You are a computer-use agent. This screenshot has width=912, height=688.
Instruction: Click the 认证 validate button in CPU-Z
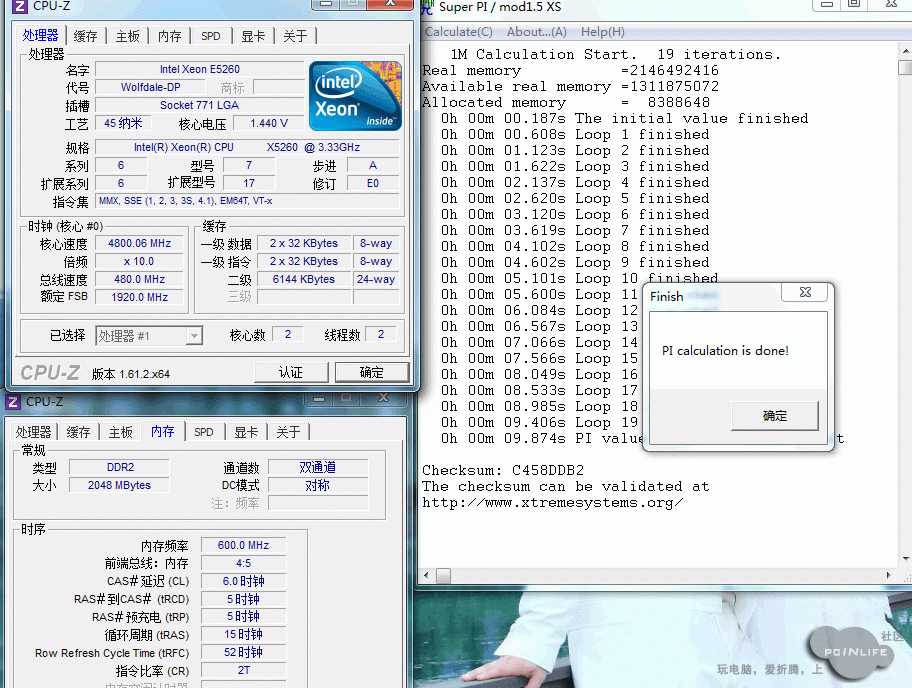pos(291,372)
